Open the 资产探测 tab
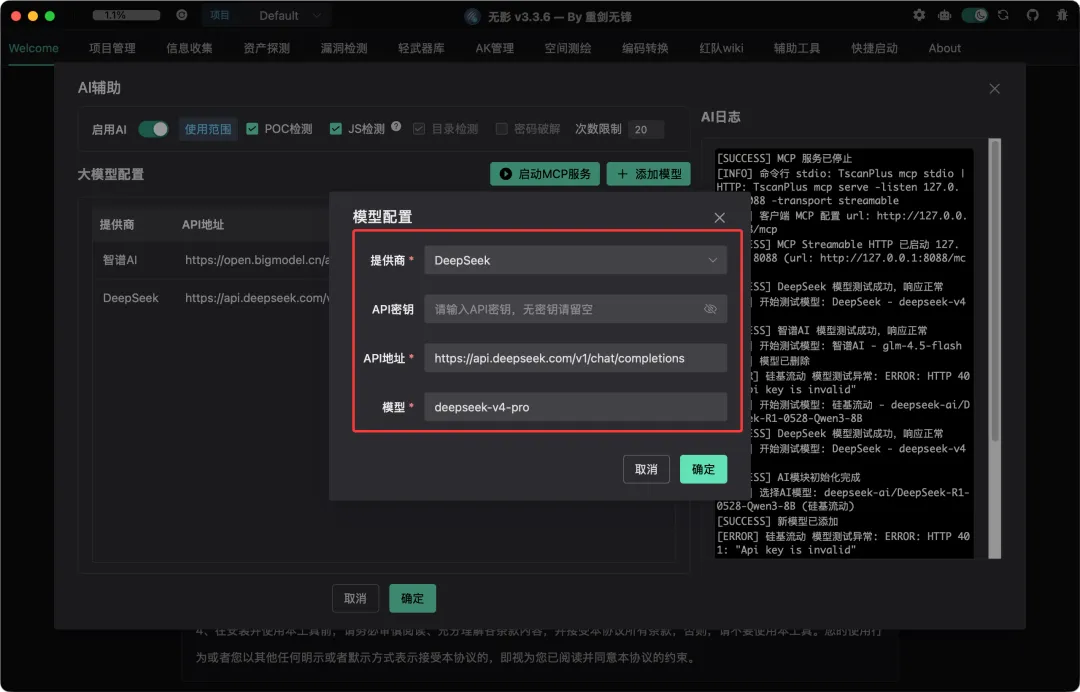 point(267,48)
